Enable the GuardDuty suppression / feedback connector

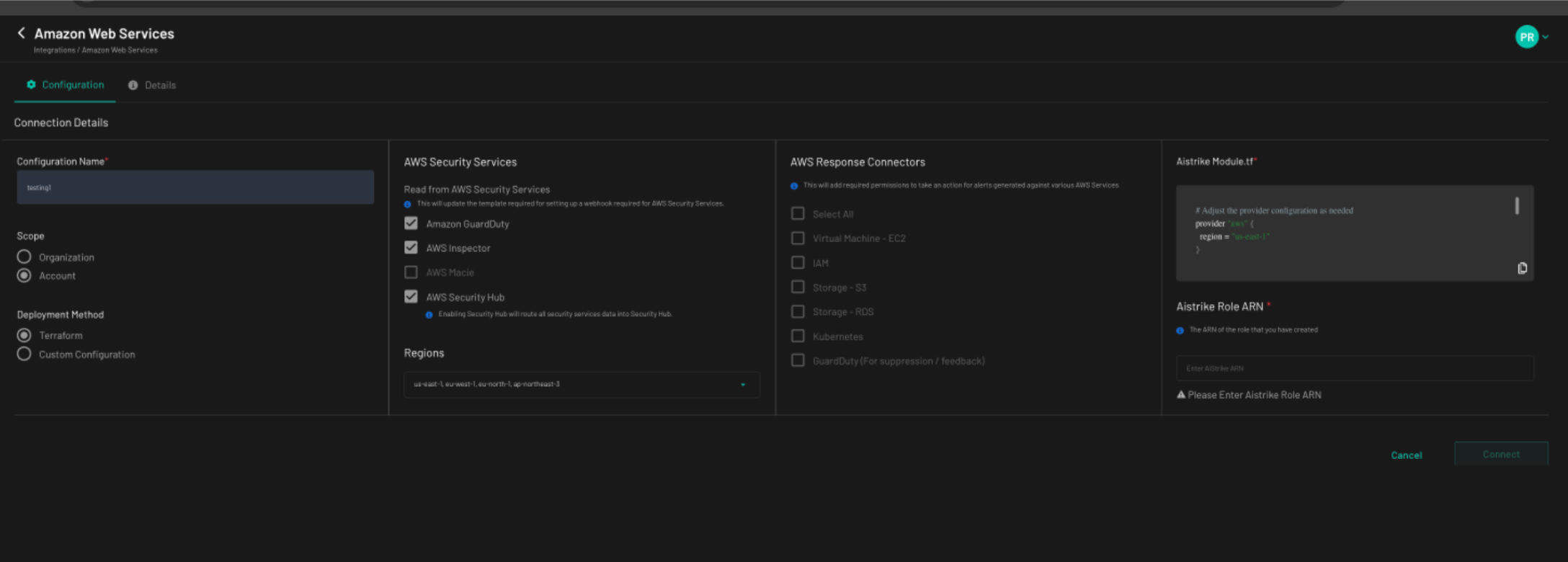click(x=798, y=361)
